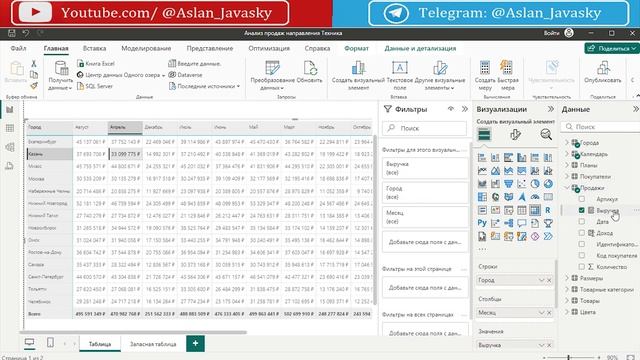Viewport: 640px width, 360px height.
Task: Open dropdown of Выручка values field
Action: [x=542, y=345]
